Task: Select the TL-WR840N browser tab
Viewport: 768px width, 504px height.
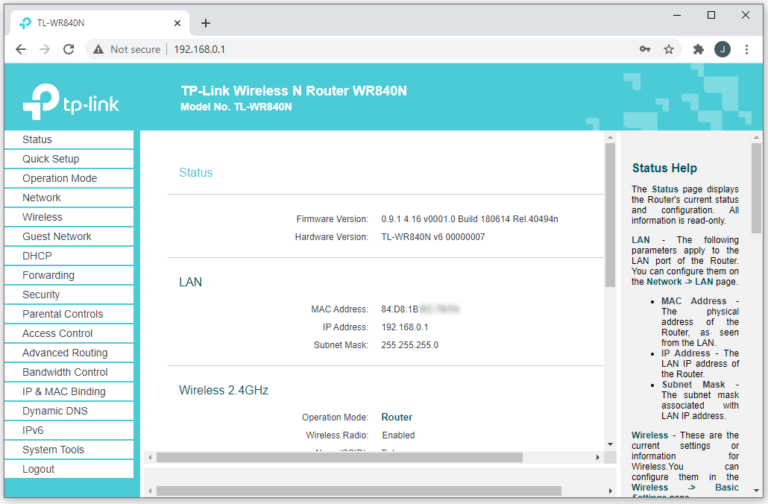Action: [x=98, y=23]
